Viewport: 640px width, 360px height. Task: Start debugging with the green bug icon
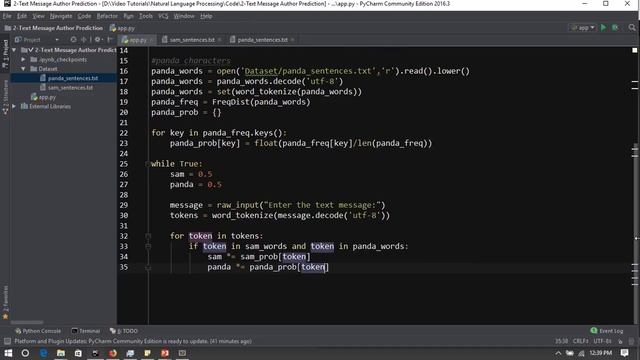(x=615, y=27)
